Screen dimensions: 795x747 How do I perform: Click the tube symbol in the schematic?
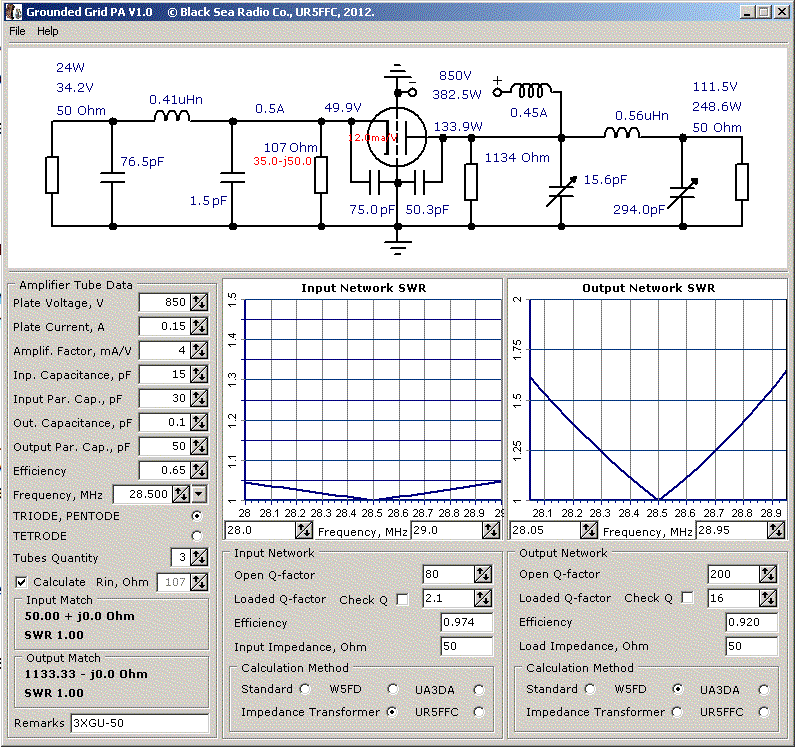click(396, 137)
